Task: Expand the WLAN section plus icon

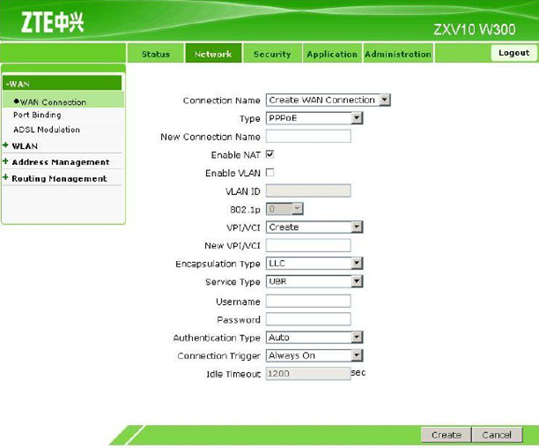Action: (6, 145)
